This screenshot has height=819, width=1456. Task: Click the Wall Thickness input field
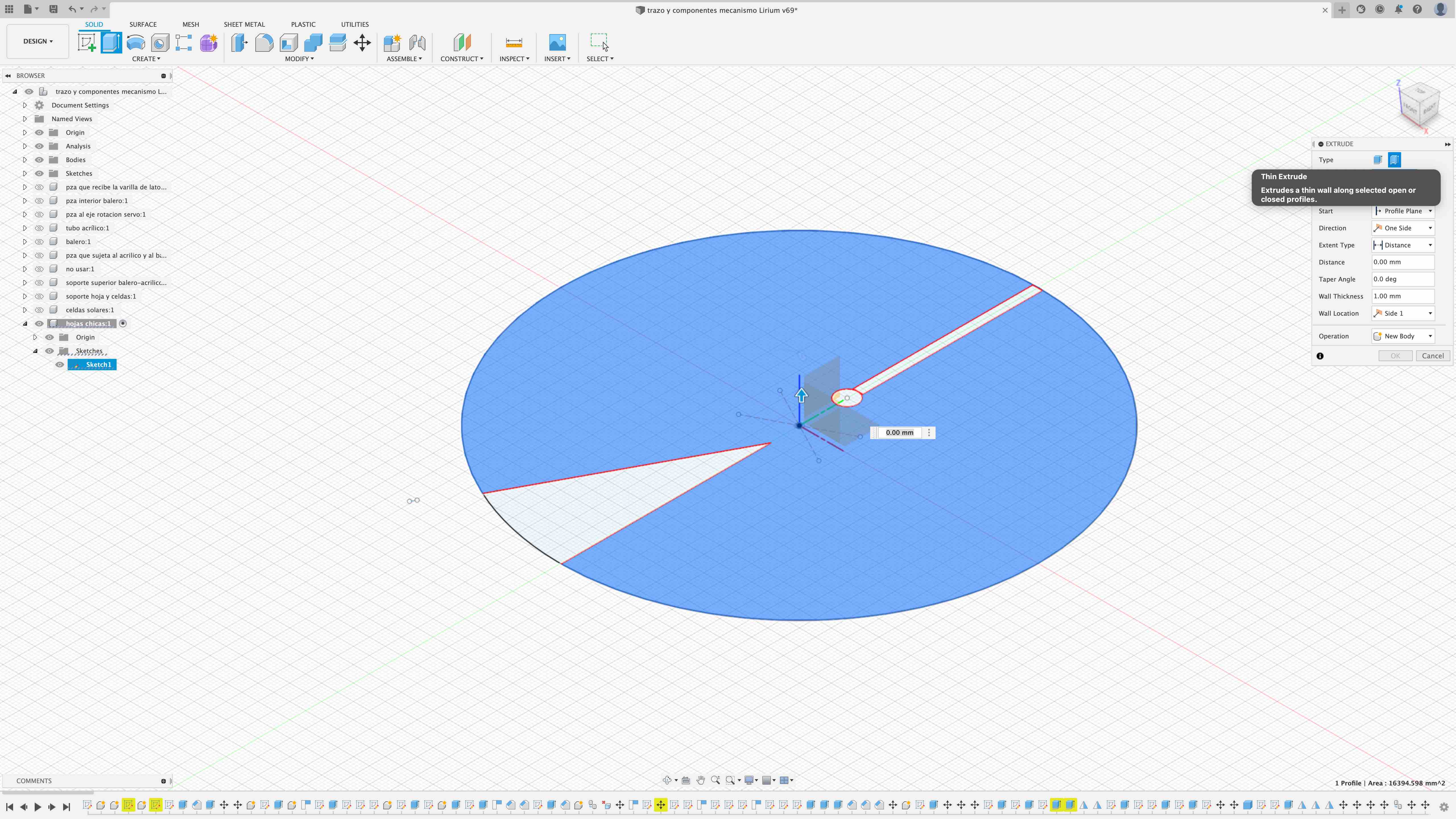[x=1402, y=296]
